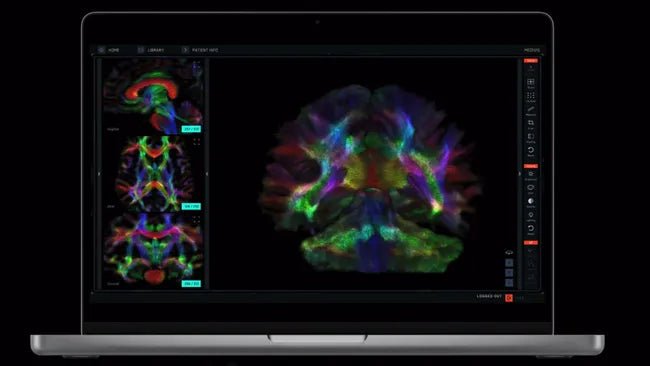Click the upper reset rotation icon
Screen dimensions: 650x366
(x=531, y=150)
